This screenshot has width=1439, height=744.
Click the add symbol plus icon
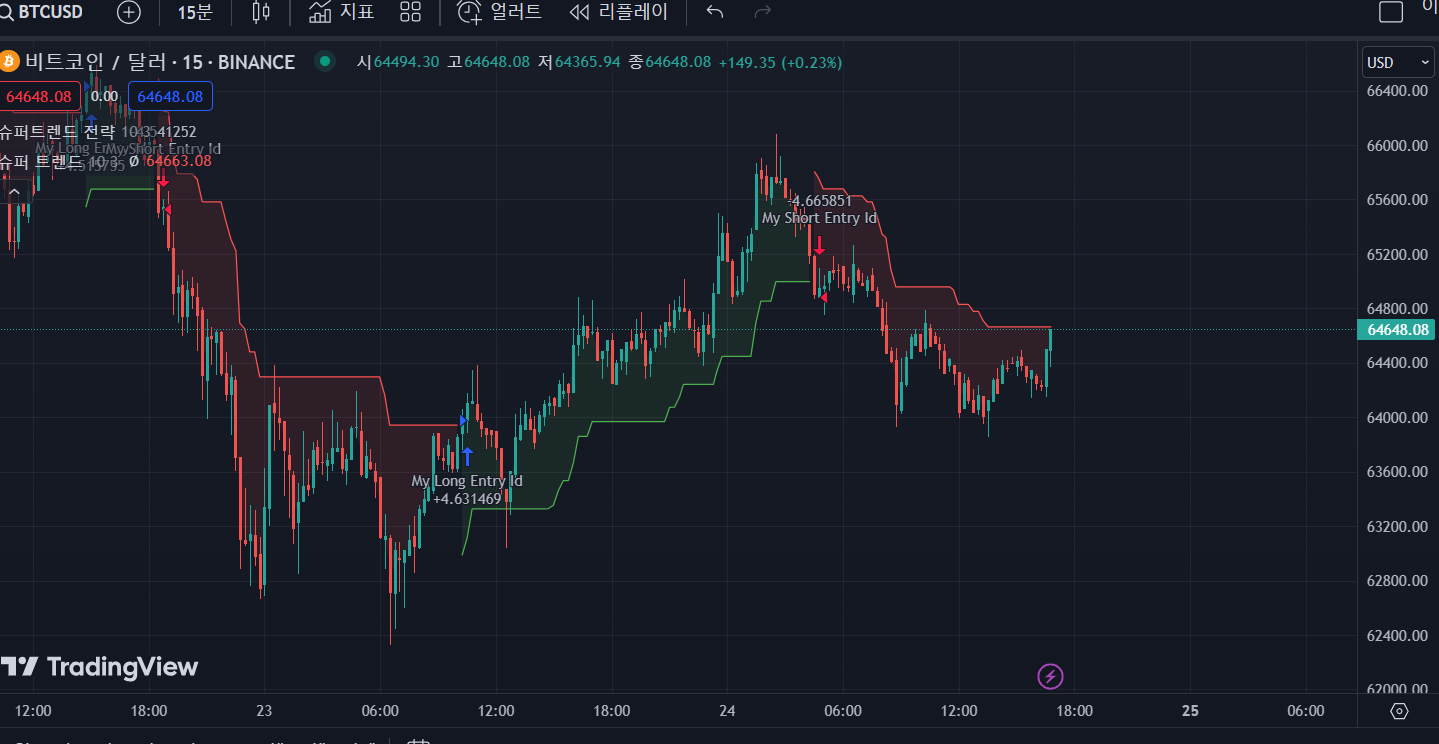pyautogui.click(x=129, y=12)
